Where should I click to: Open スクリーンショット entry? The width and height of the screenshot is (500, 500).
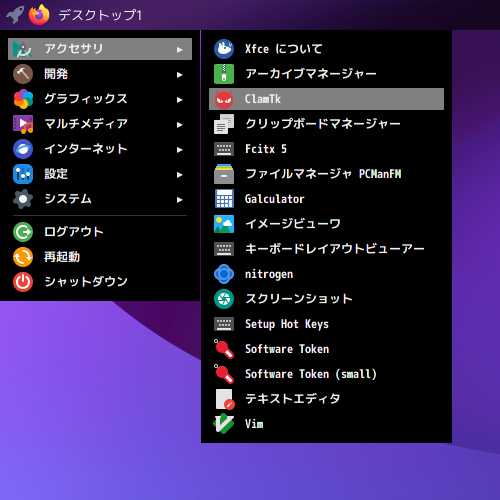coord(326,299)
